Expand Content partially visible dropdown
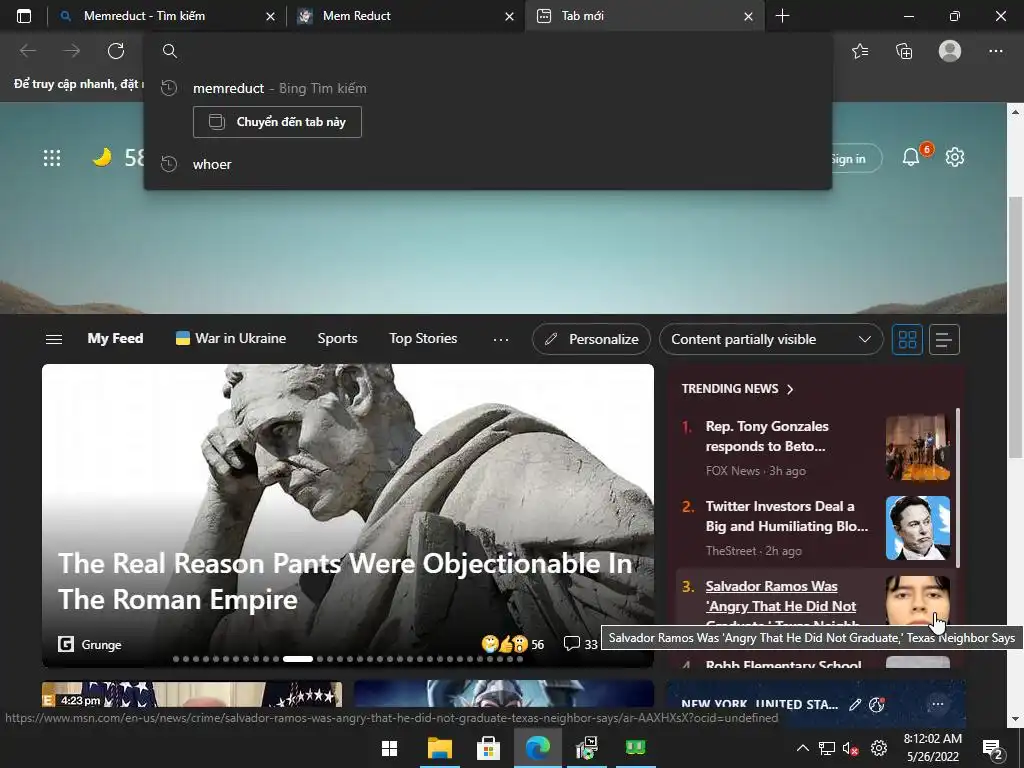 click(771, 339)
